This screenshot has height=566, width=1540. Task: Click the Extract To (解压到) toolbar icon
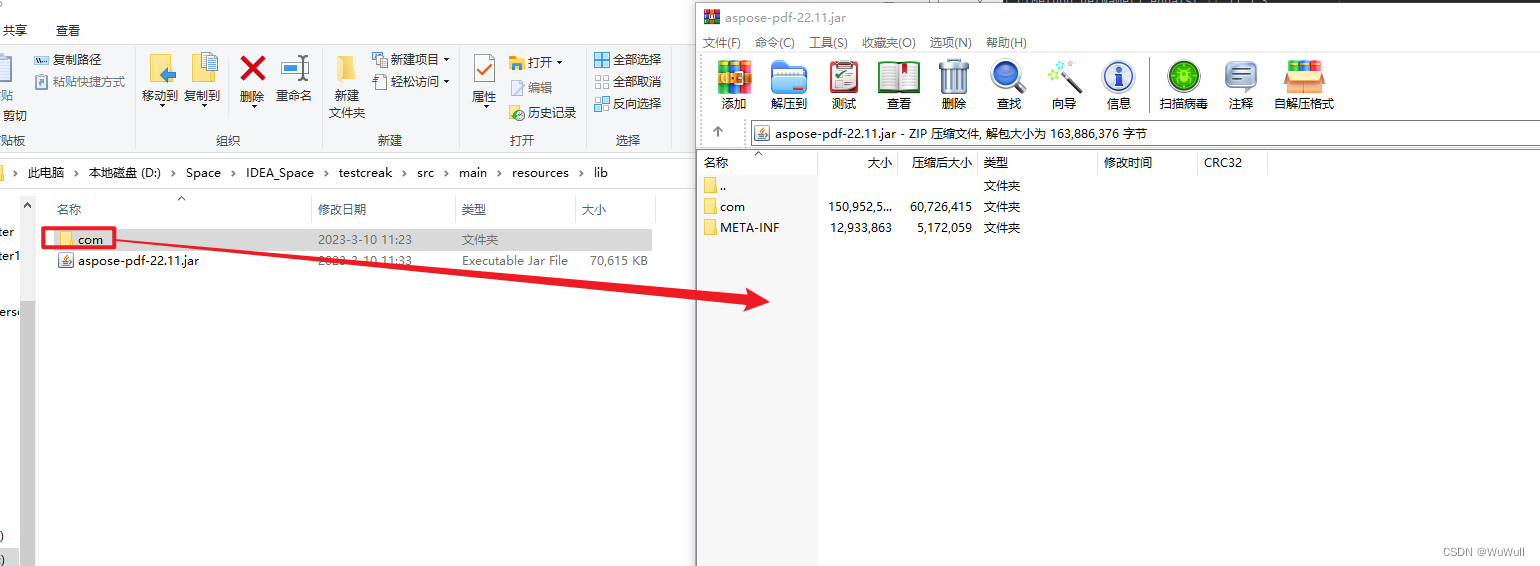[x=789, y=84]
